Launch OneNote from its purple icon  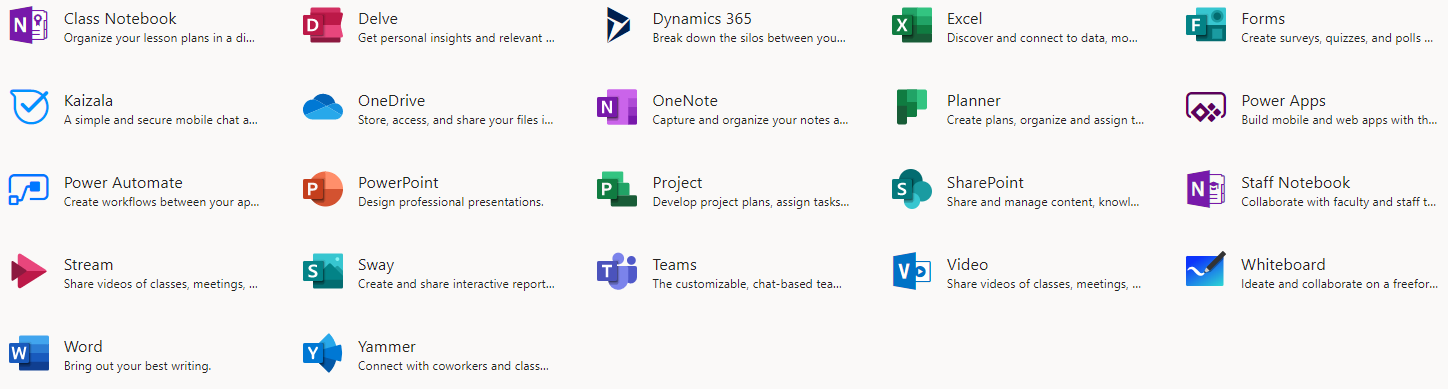(617, 108)
